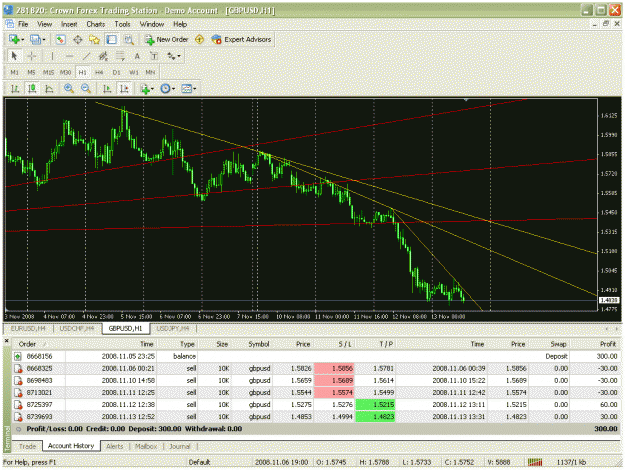Launch MetaEditor with the yellow diamond icon
The width and height of the screenshot is (625, 470).
(x=199, y=39)
